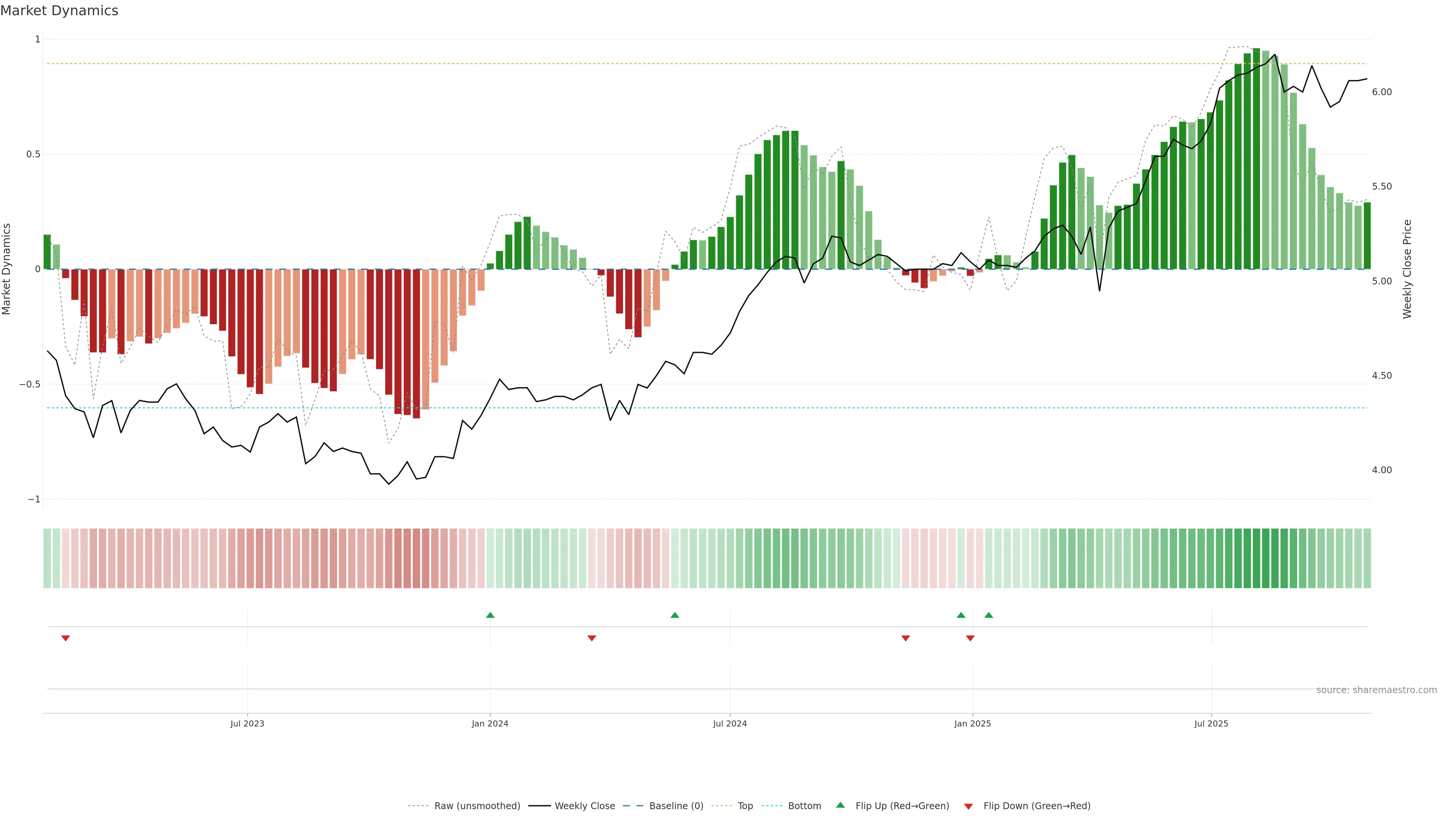The height and width of the screenshot is (819, 1456).
Task: Click the Market Dynamics chart title
Action: click(x=60, y=11)
